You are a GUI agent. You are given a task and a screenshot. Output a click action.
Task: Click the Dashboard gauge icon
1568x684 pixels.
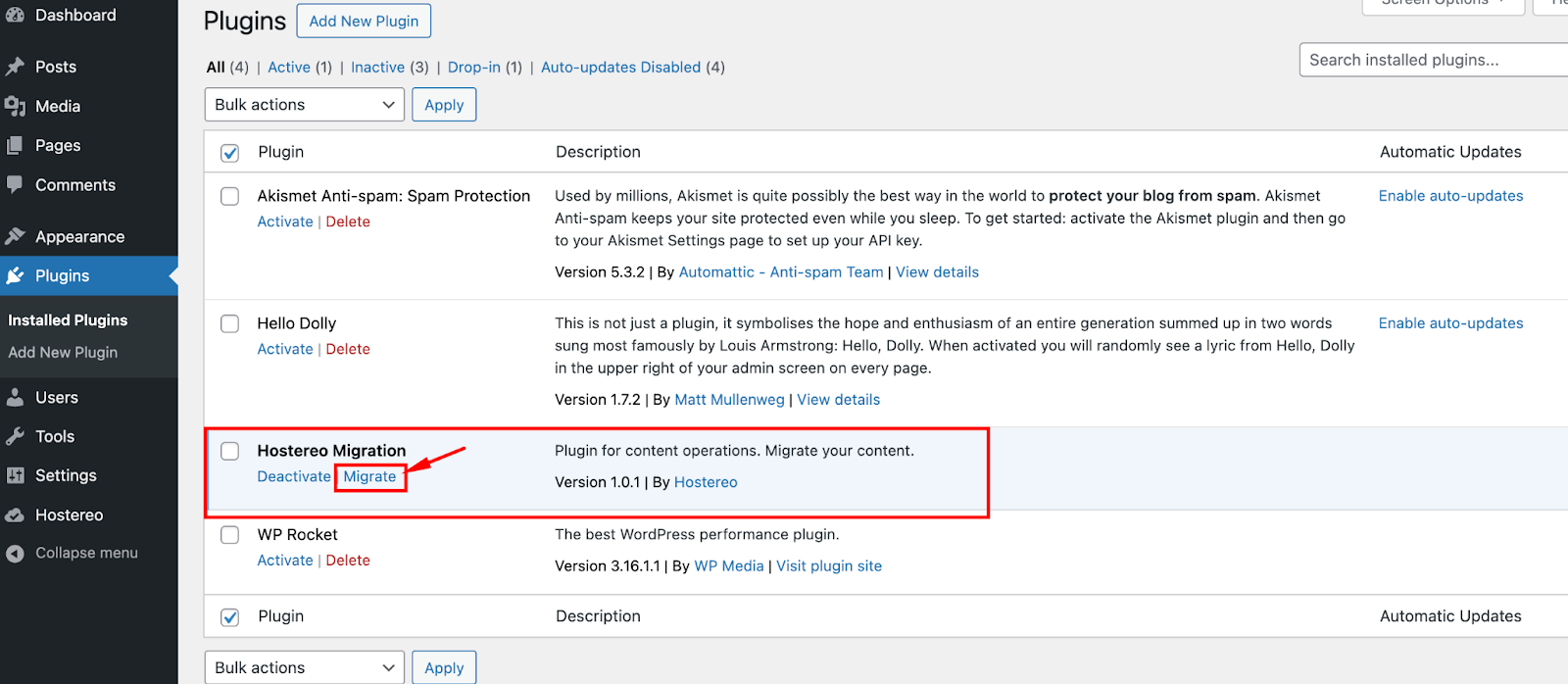pyautogui.click(x=15, y=15)
